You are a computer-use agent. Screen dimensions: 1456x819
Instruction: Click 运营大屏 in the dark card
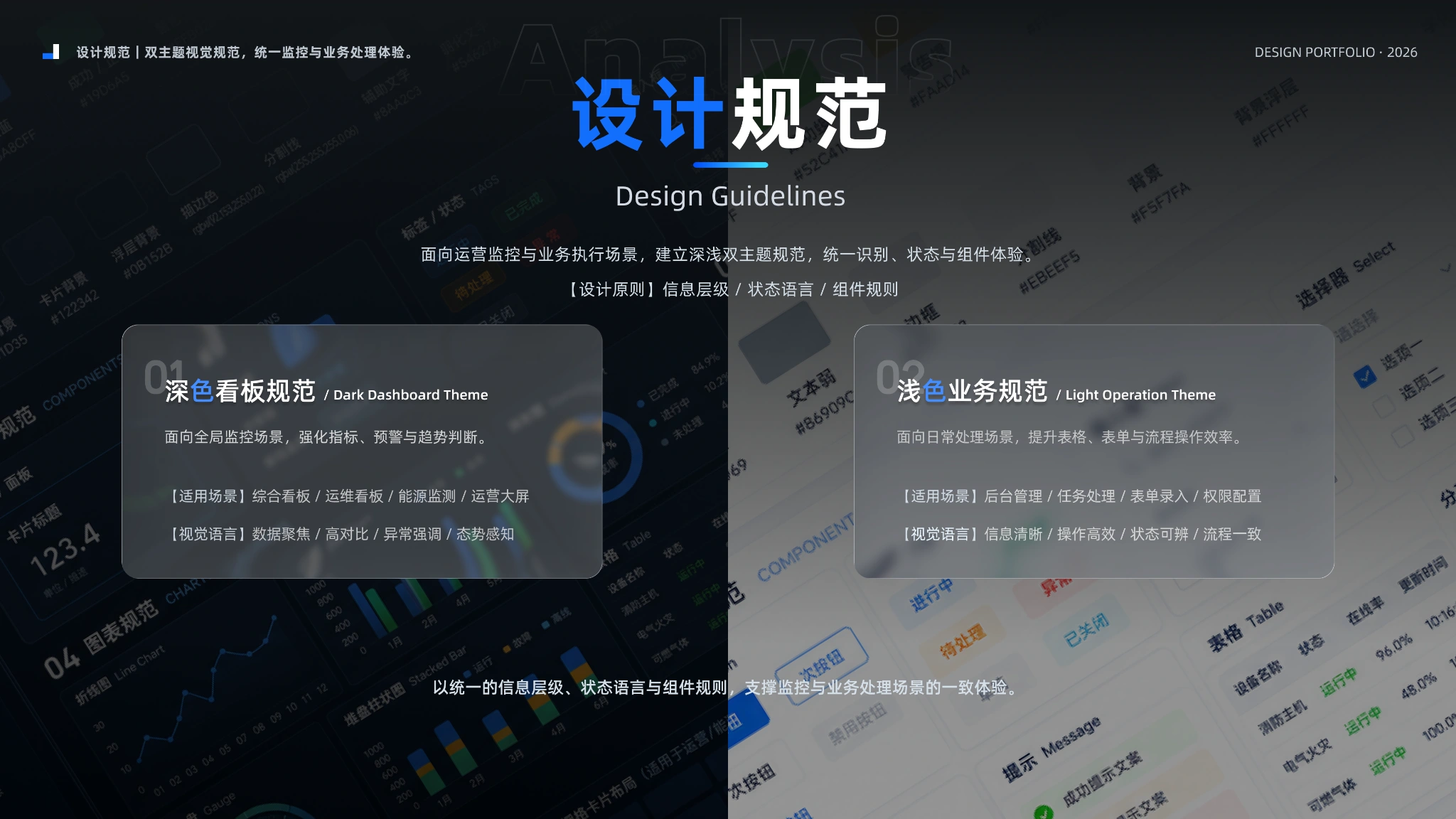(x=500, y=496)
